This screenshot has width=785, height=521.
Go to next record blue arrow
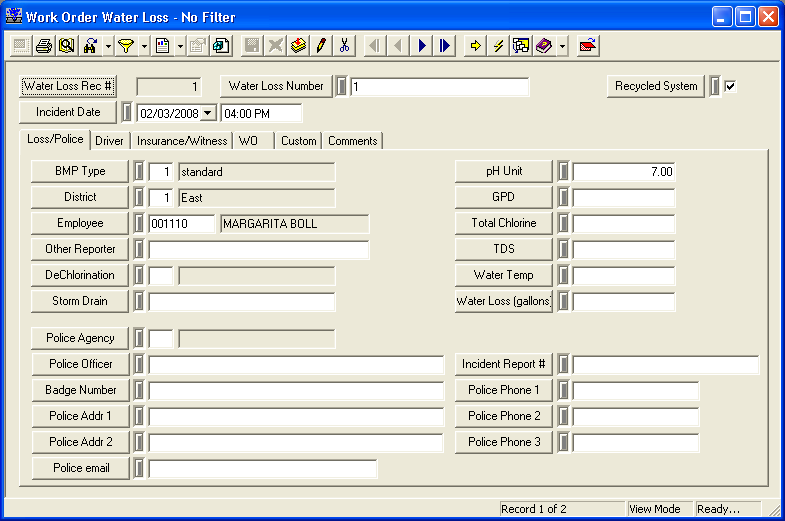point(422,46)
